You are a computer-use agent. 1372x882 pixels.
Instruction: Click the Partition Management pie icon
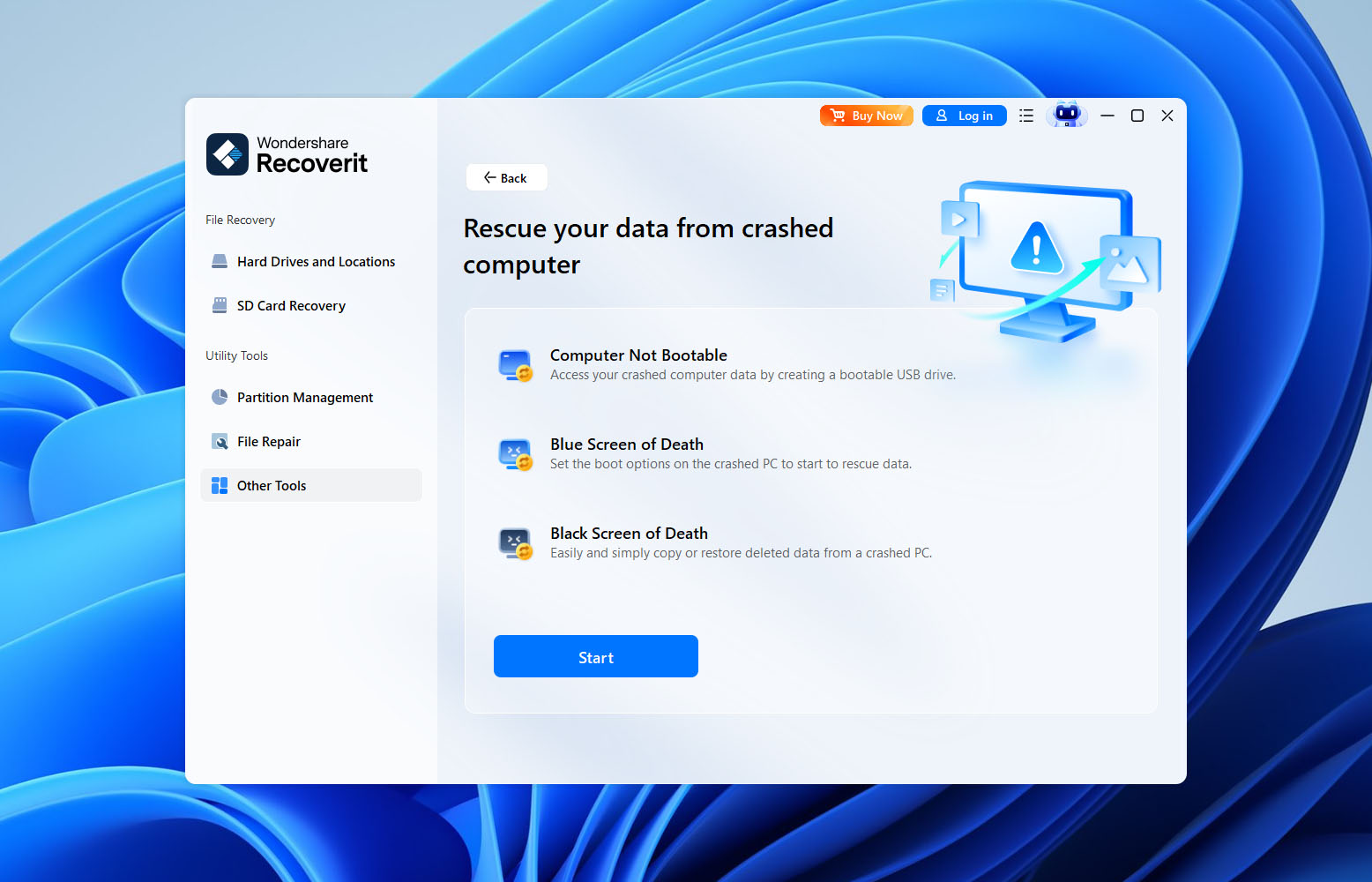click(220, 397)
